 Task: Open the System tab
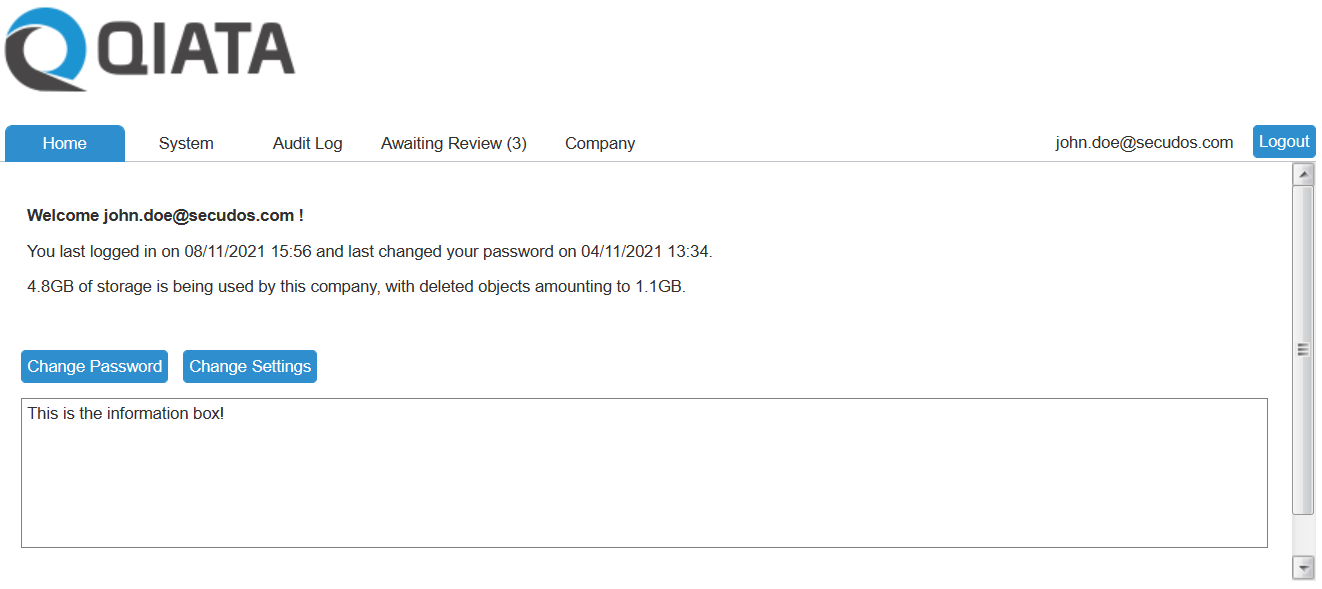coord(186,143)
